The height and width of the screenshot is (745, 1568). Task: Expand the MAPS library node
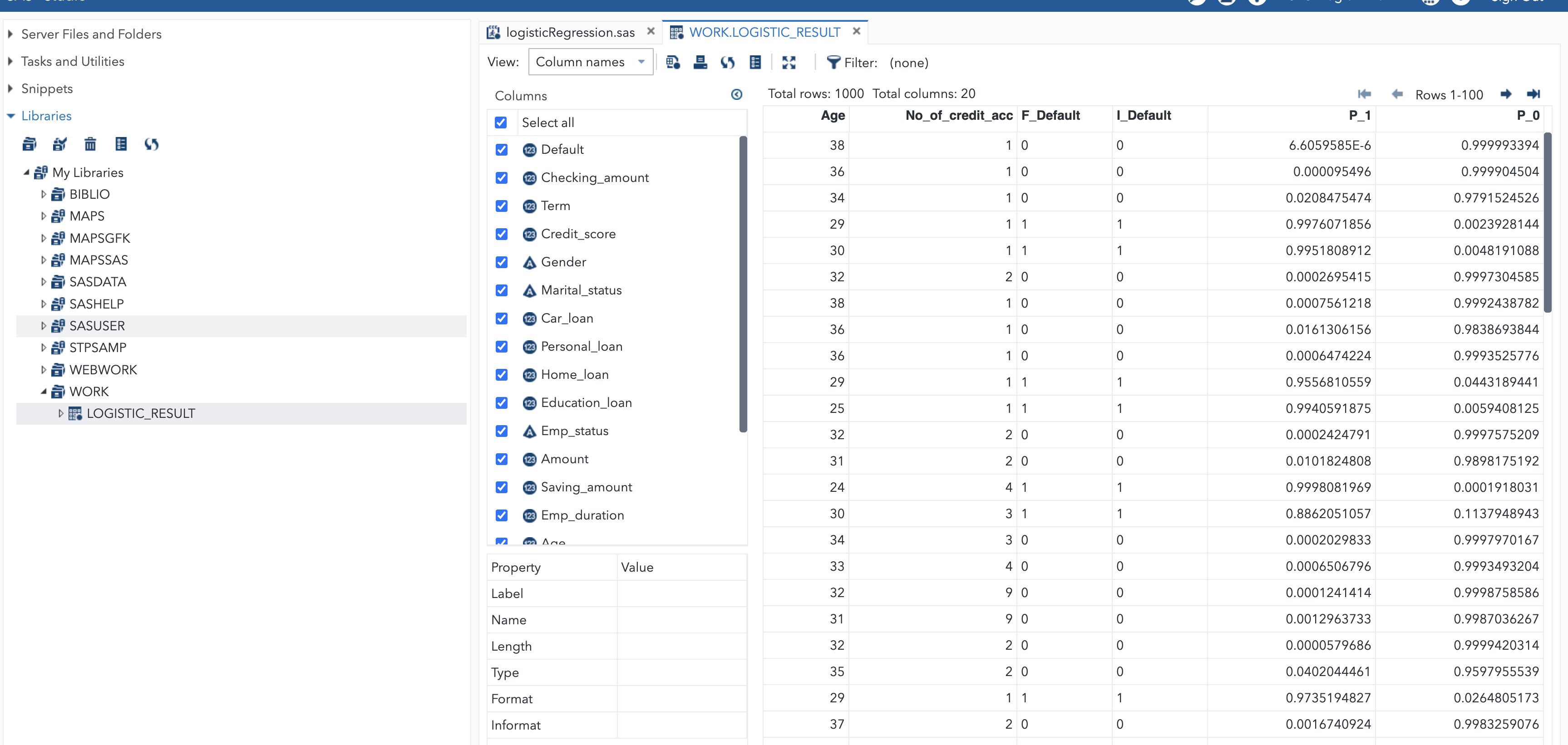pos(43,216)
